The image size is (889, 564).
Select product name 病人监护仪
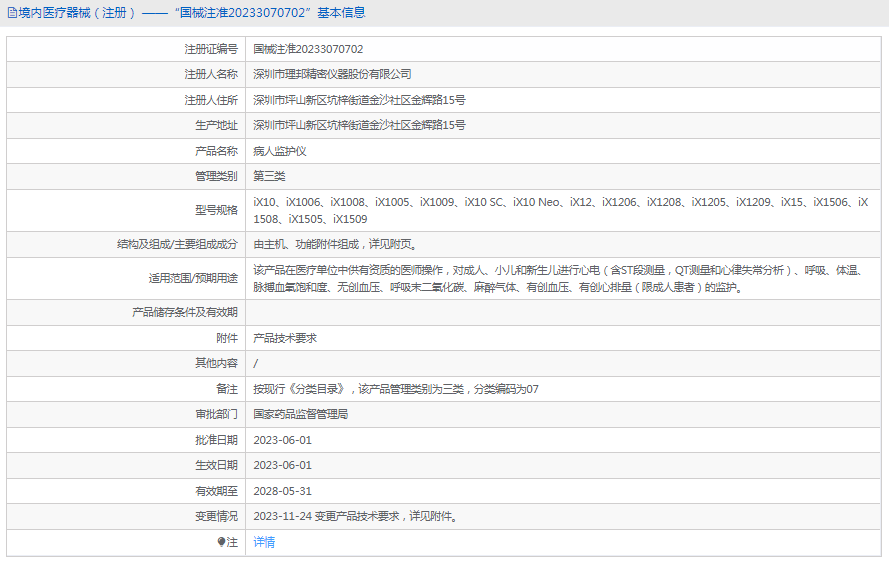click(x=280, y=151)
